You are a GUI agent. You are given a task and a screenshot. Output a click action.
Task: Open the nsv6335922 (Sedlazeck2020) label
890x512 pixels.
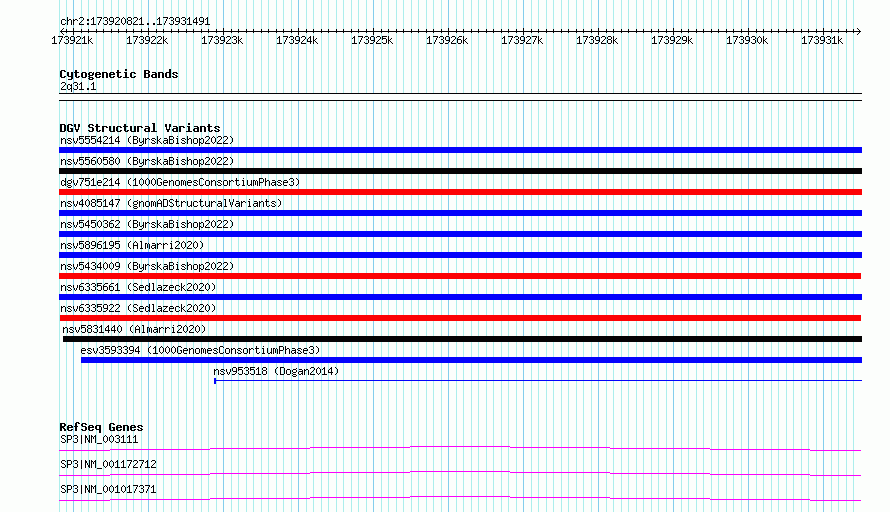coord(138,308)
